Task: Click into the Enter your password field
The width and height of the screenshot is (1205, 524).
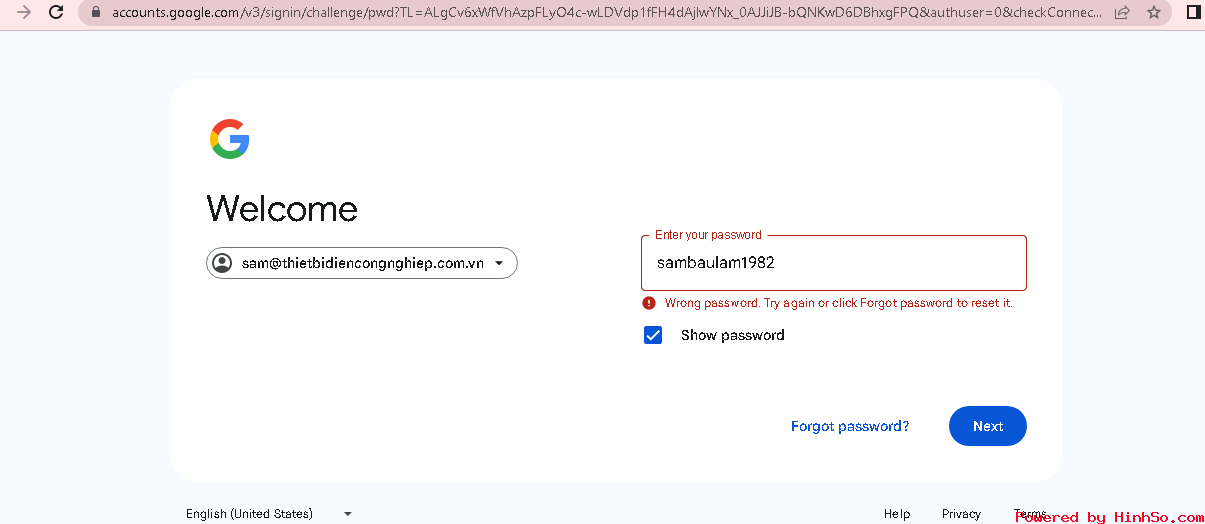Action: coord(834,263)
